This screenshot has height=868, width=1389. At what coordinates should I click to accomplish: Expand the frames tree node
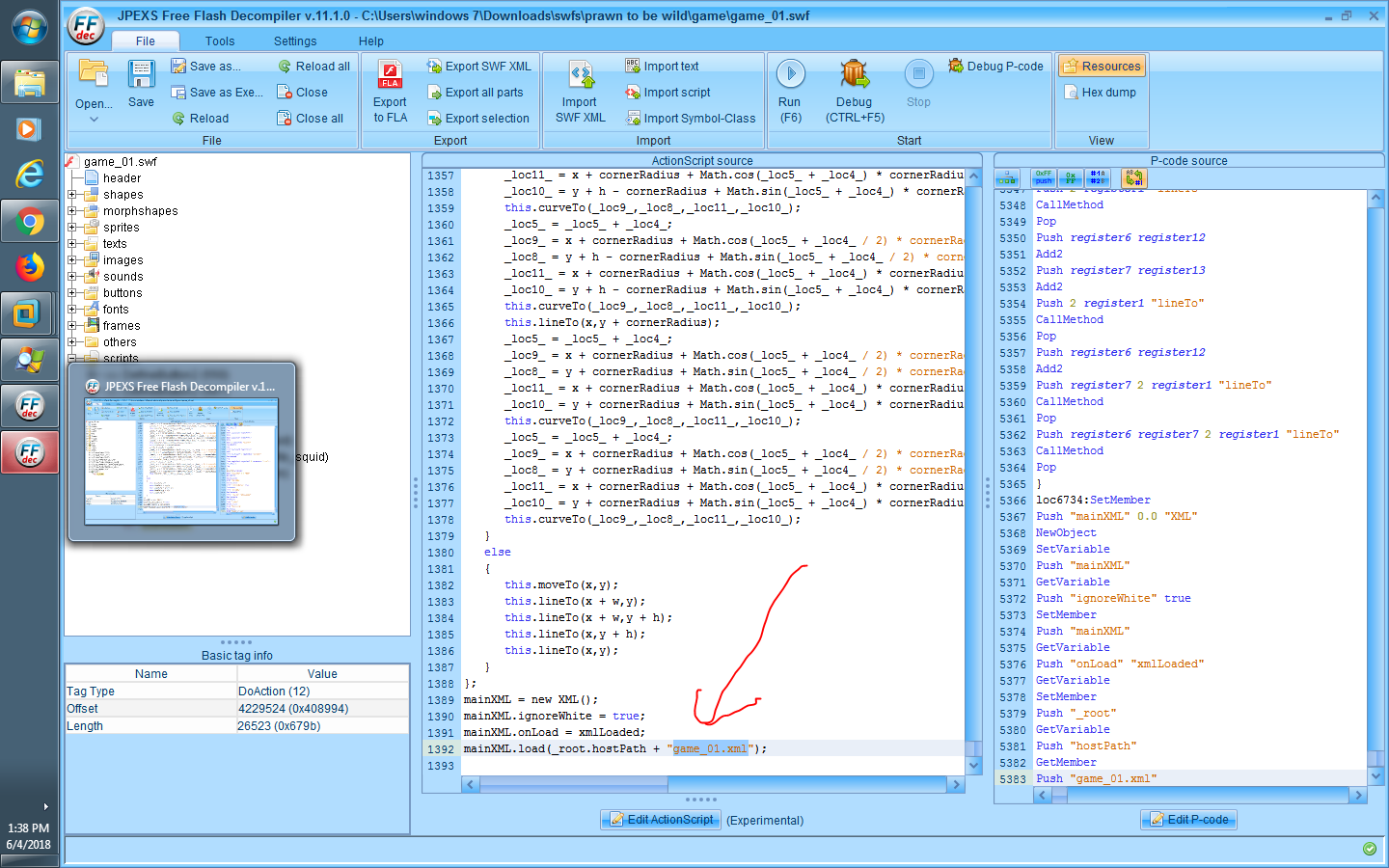click(72, 325)
